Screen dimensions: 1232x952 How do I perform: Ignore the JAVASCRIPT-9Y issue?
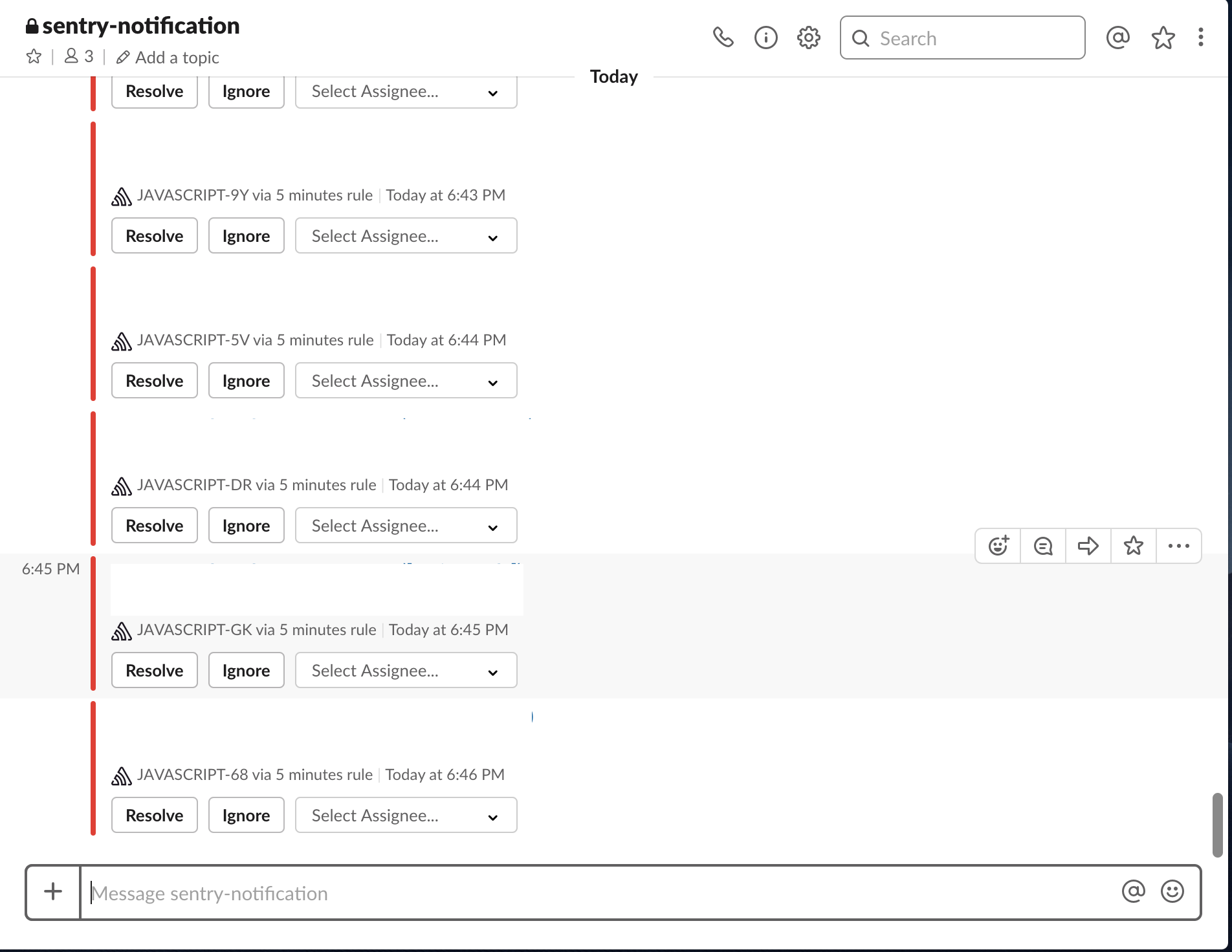[247, 235]
